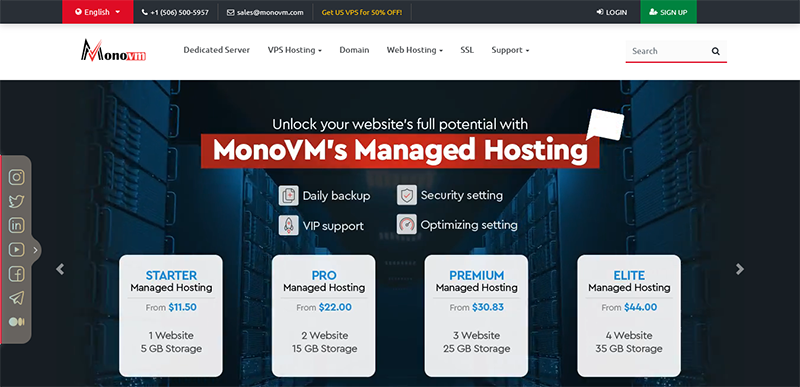
Task: Select the PREMIUM Managed Hosting card
Action: tap(476, 316)
